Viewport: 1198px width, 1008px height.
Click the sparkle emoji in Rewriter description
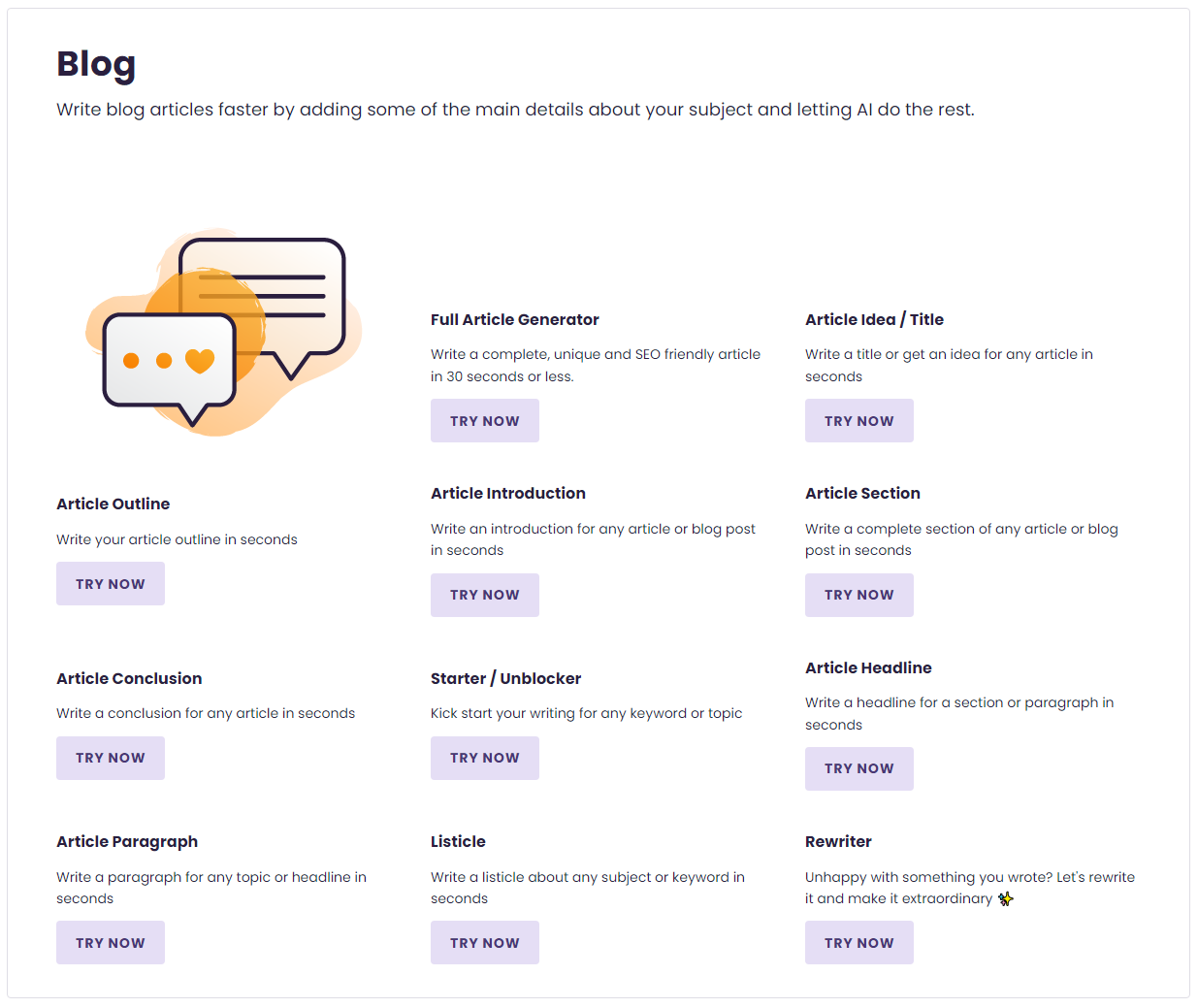(1006, 899)
